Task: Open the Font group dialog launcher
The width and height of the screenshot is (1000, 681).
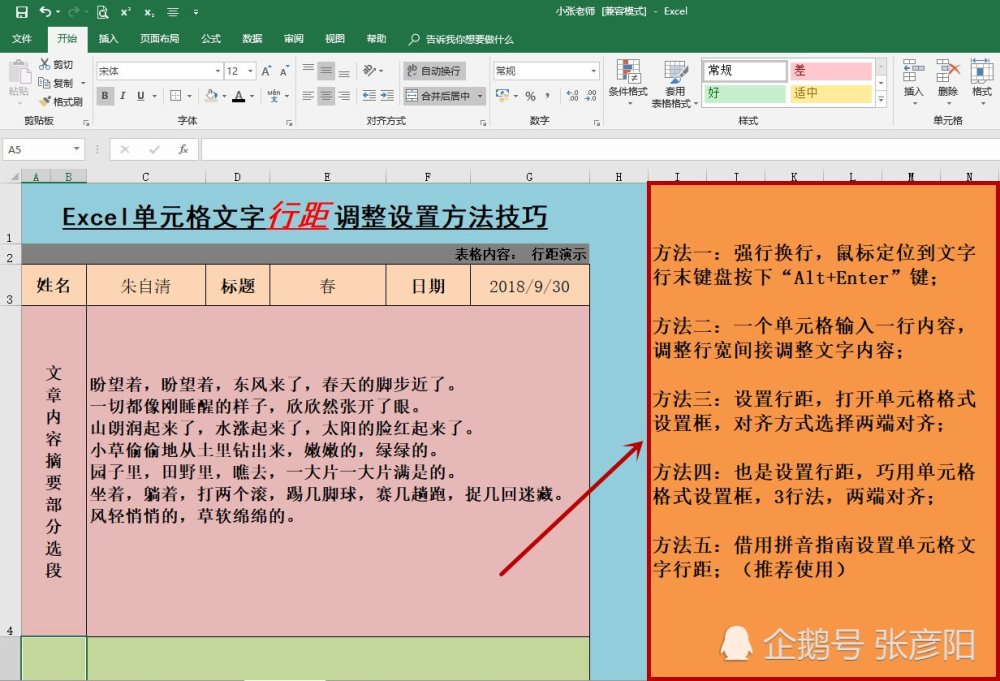Action: tap(289, 122)
